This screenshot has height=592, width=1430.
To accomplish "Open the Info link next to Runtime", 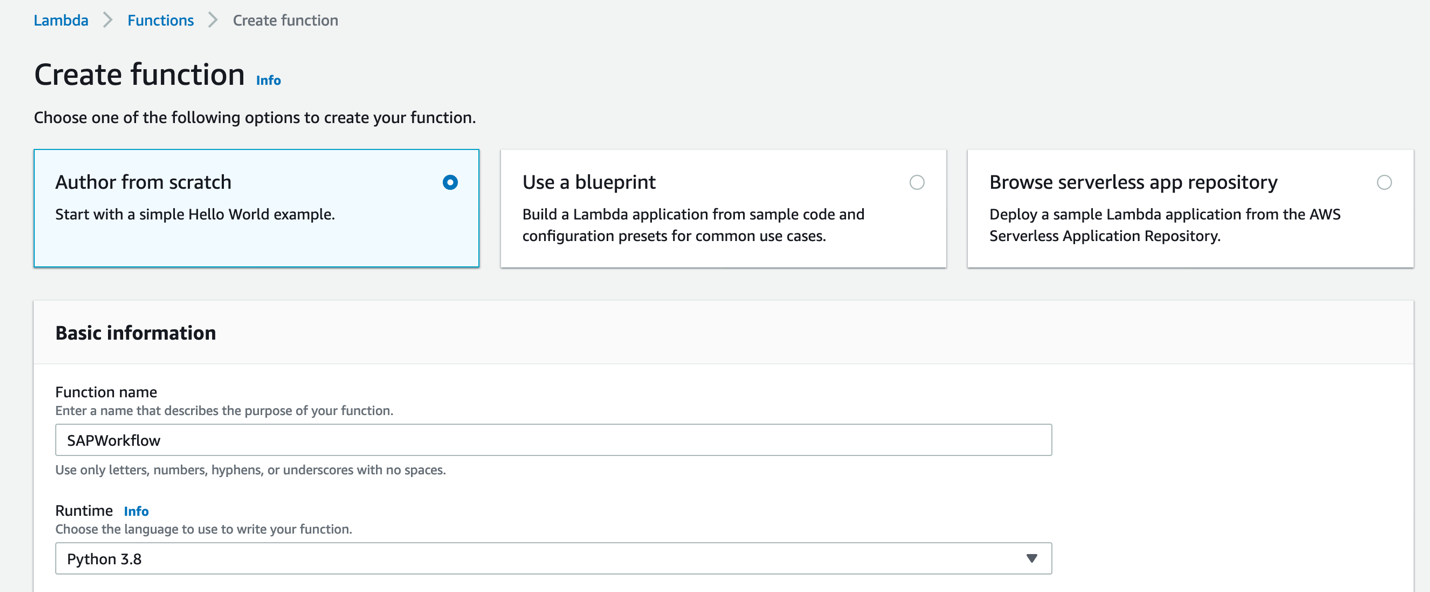I will (x=136, y=511).
